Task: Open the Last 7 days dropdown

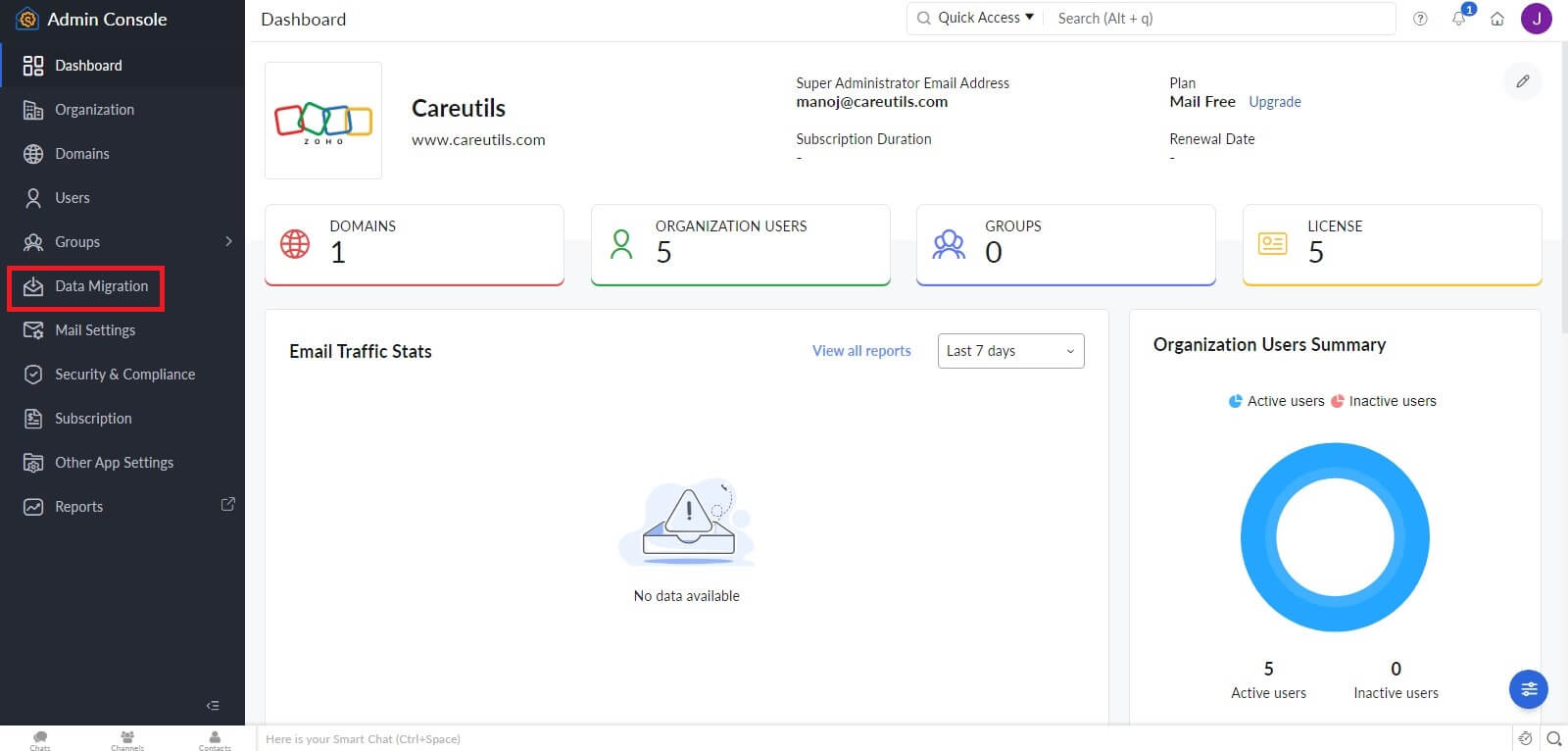Action: pos(1011,351)
